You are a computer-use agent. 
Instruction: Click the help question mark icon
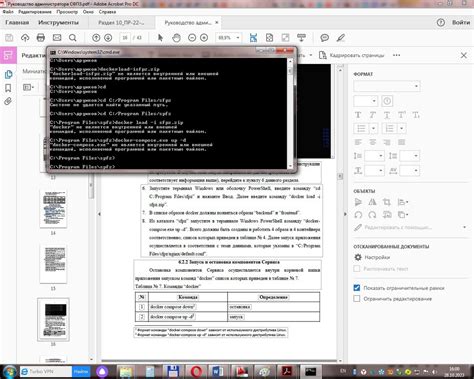coord(441,22)
